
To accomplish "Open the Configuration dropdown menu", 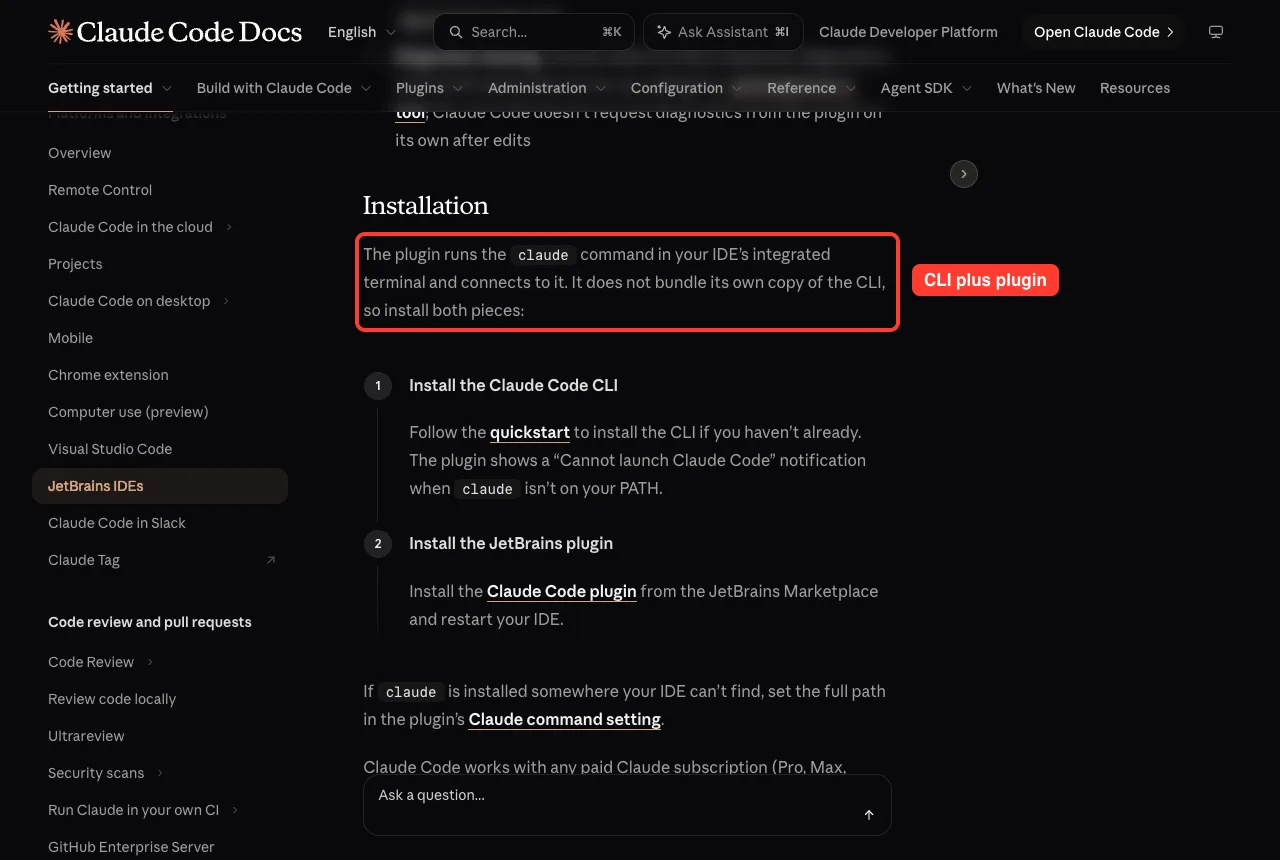I will tap(686, 88).
